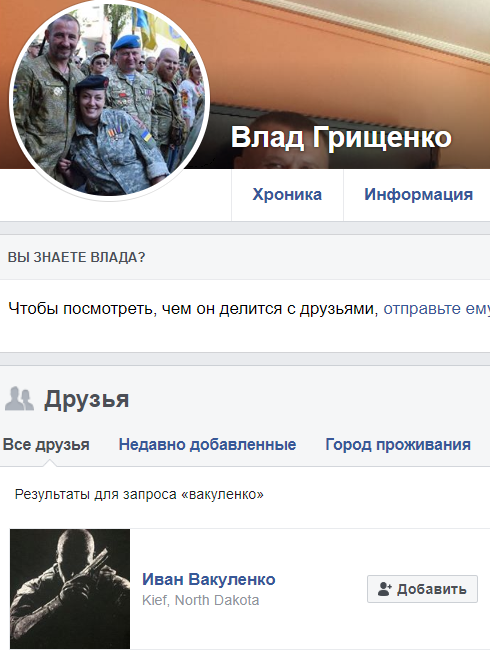Click the Добавить friend button
Viewport: 490px width, 663px height.
422,589
